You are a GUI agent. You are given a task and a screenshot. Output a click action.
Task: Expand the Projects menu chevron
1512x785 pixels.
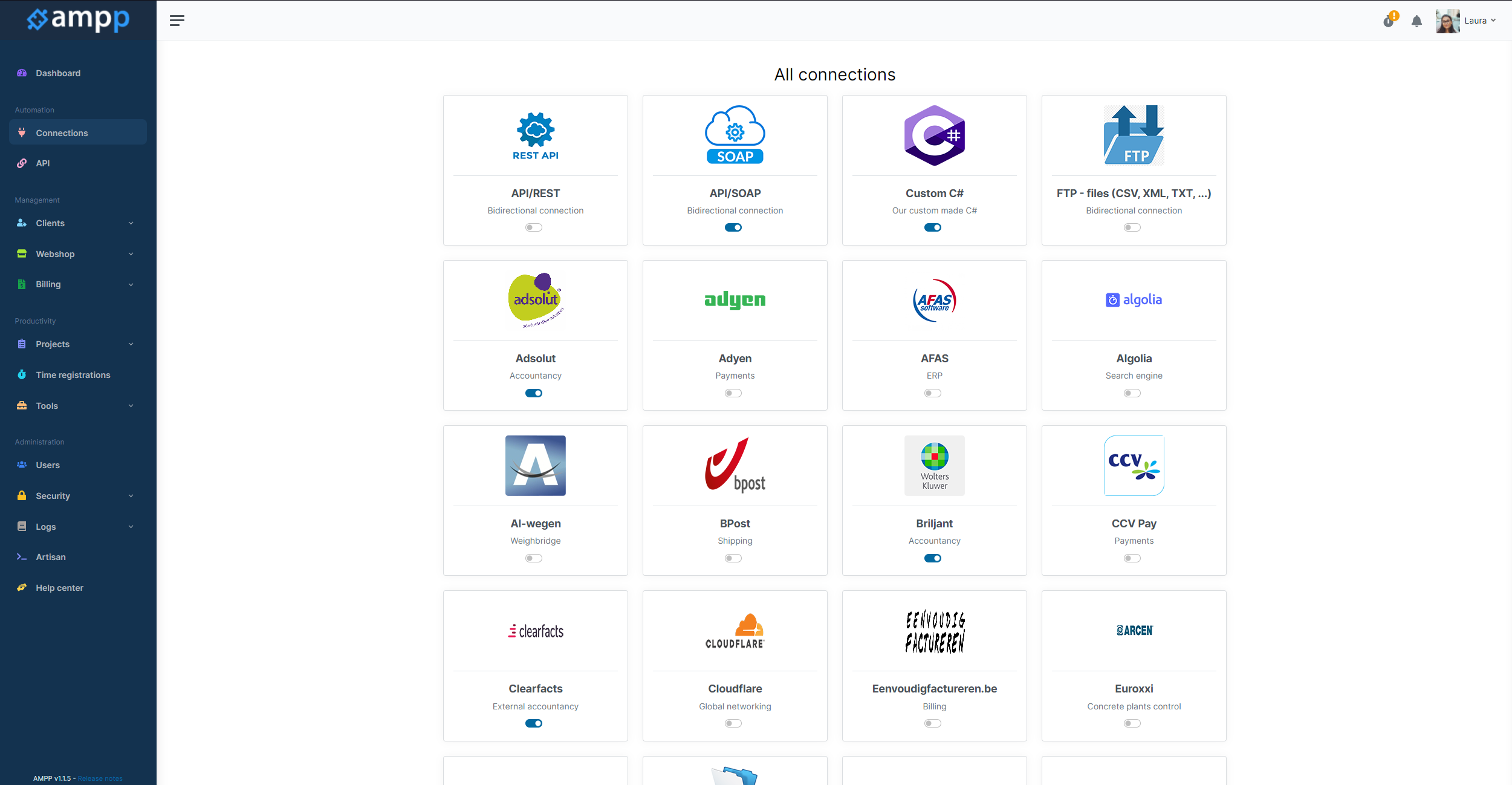point(131,344)
